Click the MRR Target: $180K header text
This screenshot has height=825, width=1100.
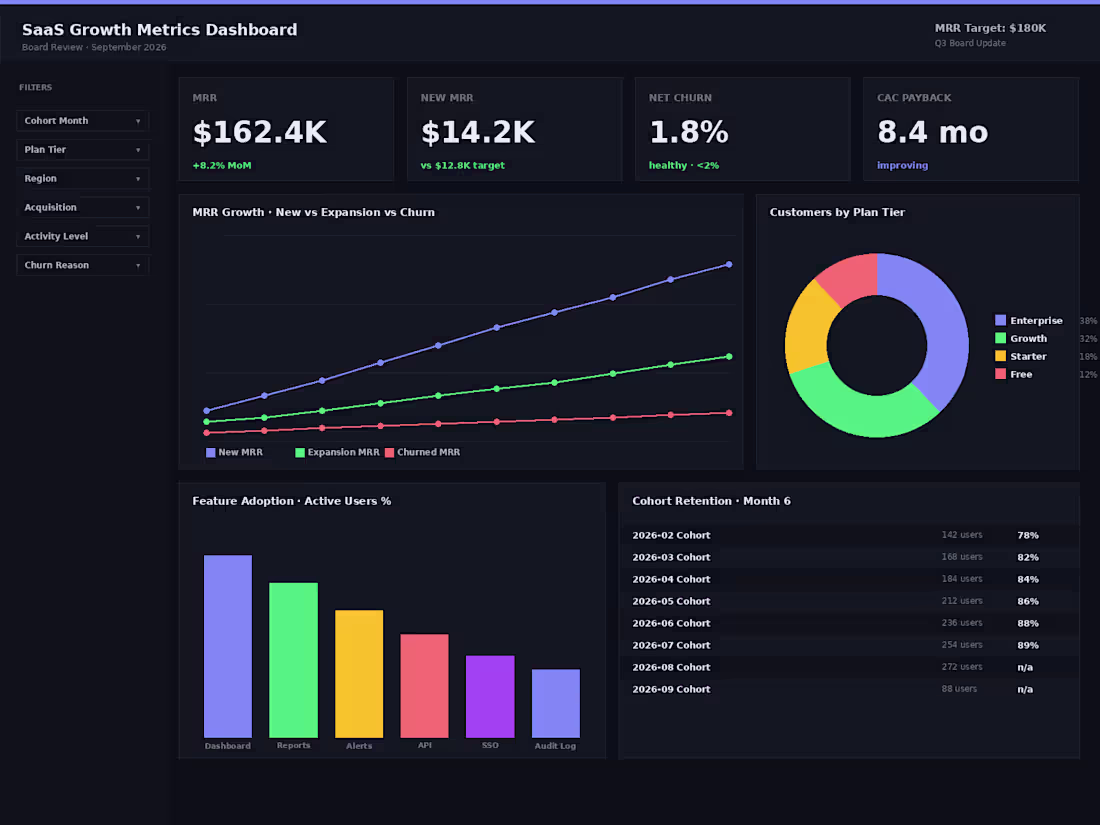(x=990, y=28)
